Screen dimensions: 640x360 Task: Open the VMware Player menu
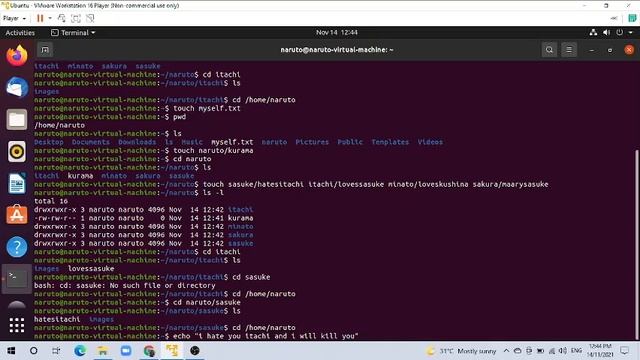coord(14,18)
